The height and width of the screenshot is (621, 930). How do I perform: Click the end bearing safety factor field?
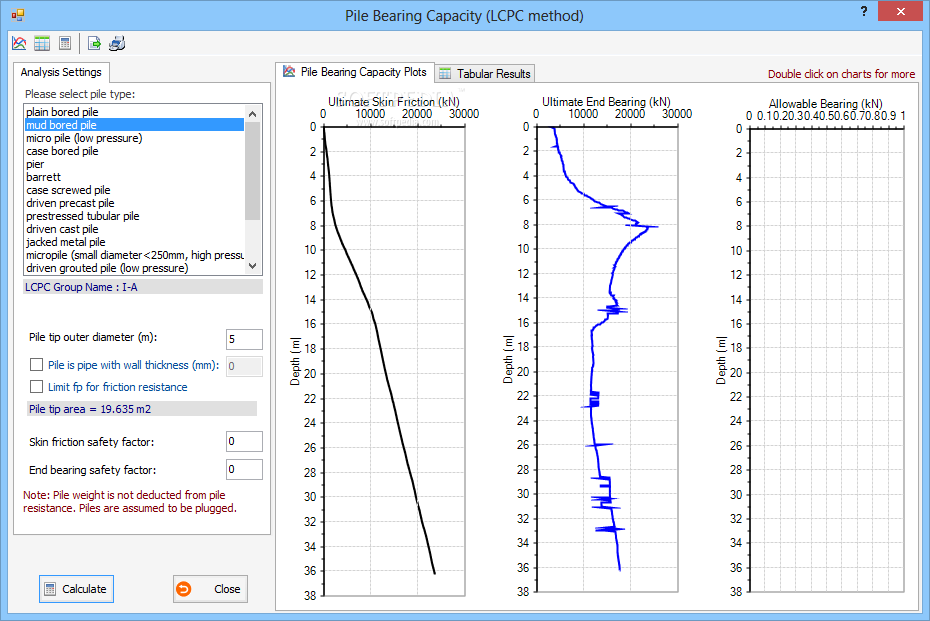coord(244,469)
